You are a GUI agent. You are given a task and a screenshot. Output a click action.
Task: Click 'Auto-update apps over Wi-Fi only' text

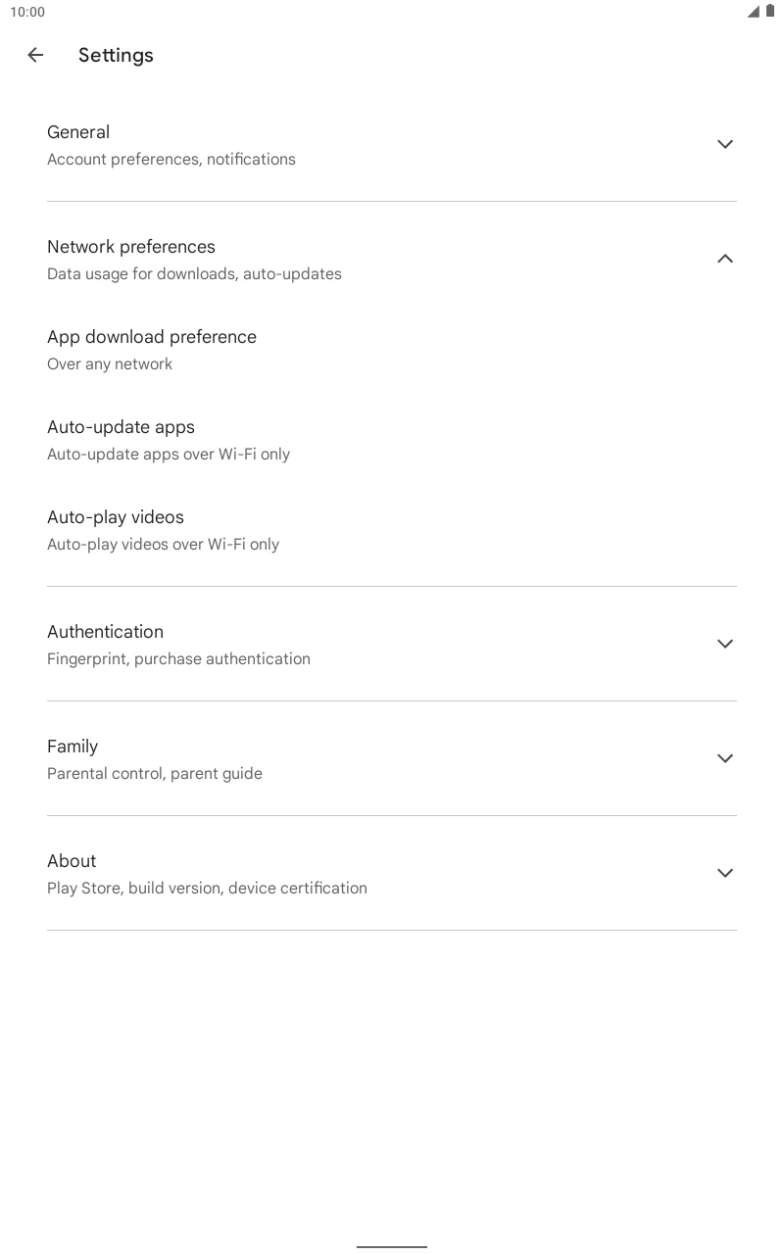pyautogui.click(x=168, y=454)
